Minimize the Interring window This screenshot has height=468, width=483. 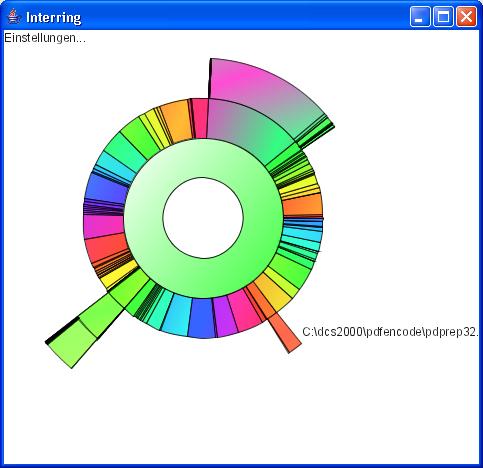(420, 16)
